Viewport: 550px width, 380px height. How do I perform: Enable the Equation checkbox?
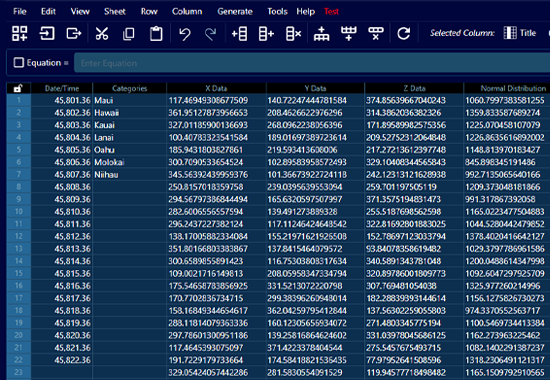[x=19, y=62]
